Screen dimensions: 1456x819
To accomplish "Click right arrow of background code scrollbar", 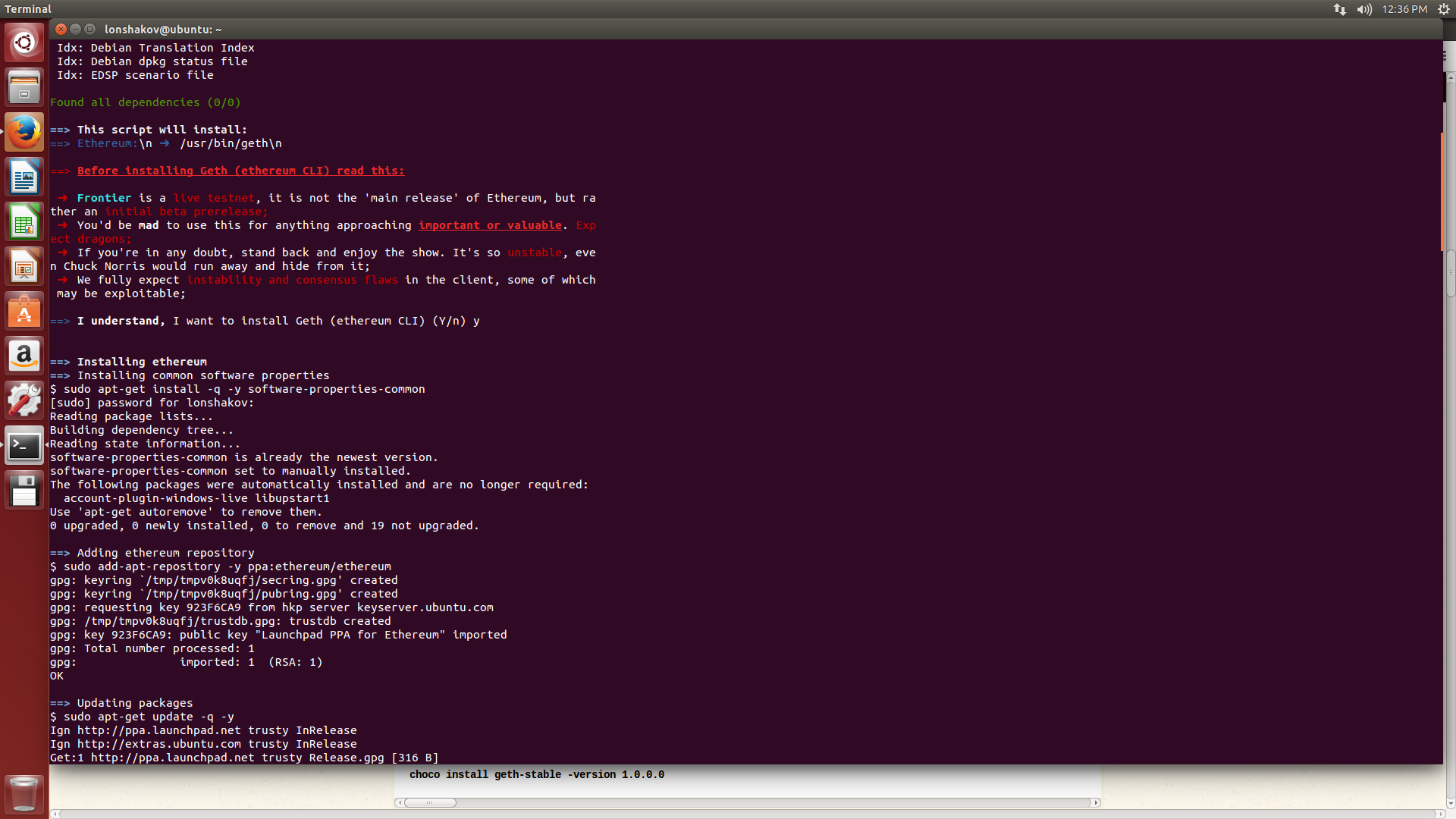I will click(x=1095, y=802).
